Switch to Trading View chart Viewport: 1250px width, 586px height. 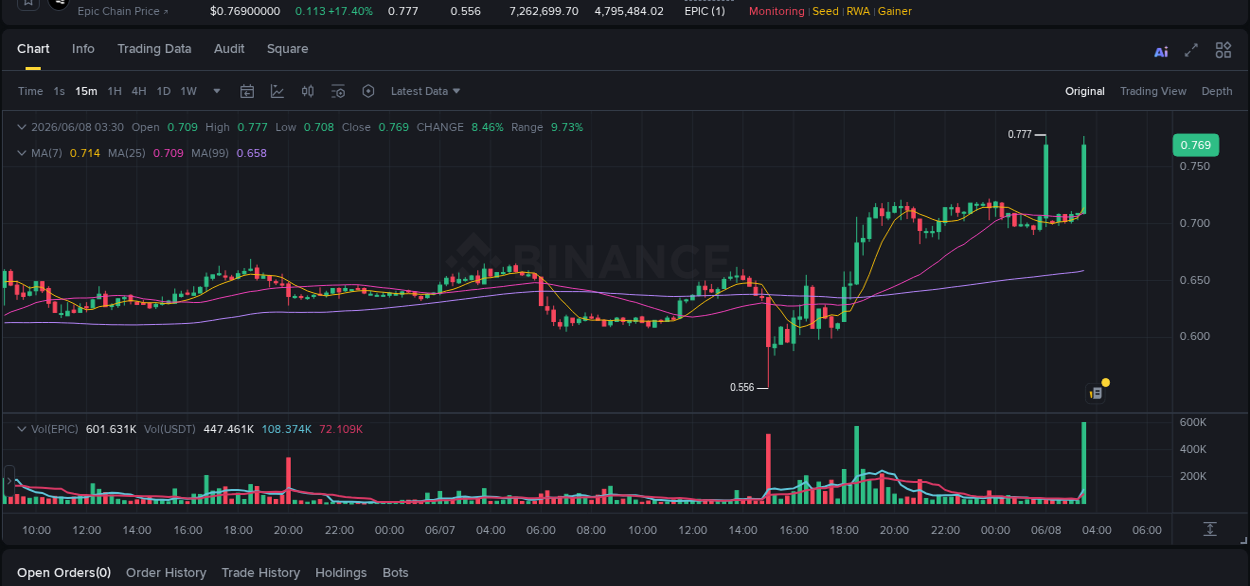tap(1153, 91)
